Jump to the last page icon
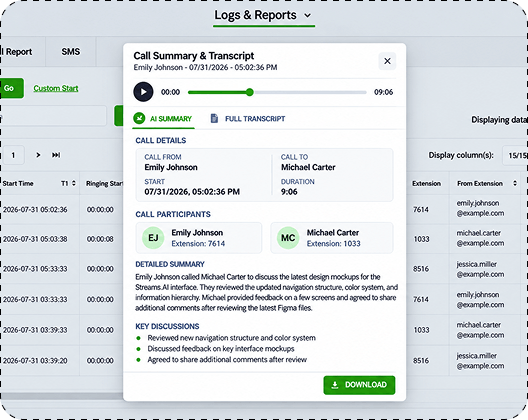 coord(56,155)
